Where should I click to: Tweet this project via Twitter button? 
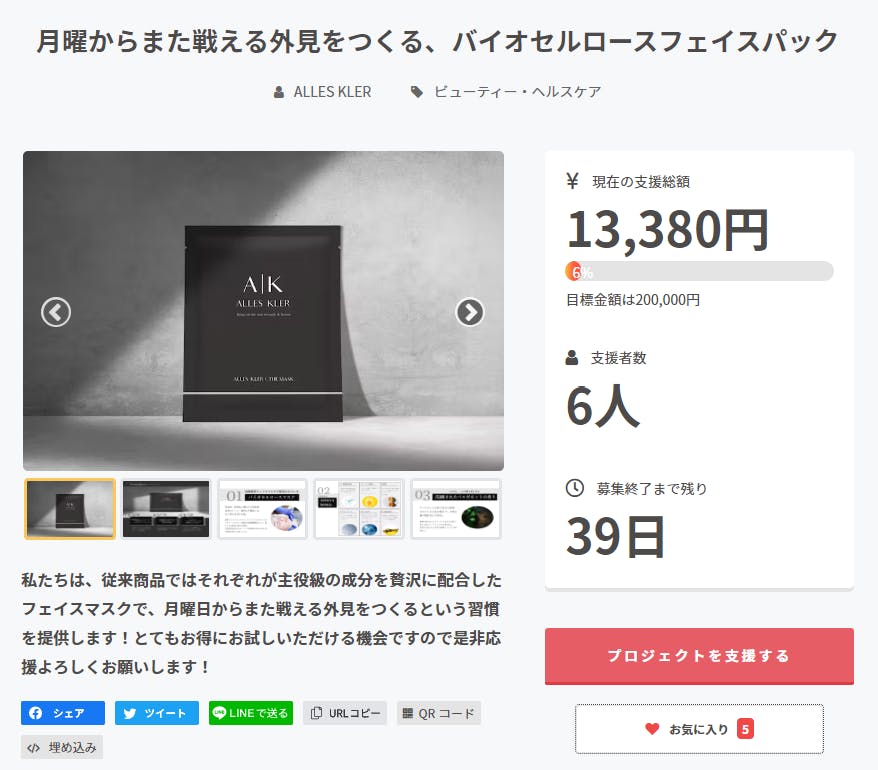[157, 713]
